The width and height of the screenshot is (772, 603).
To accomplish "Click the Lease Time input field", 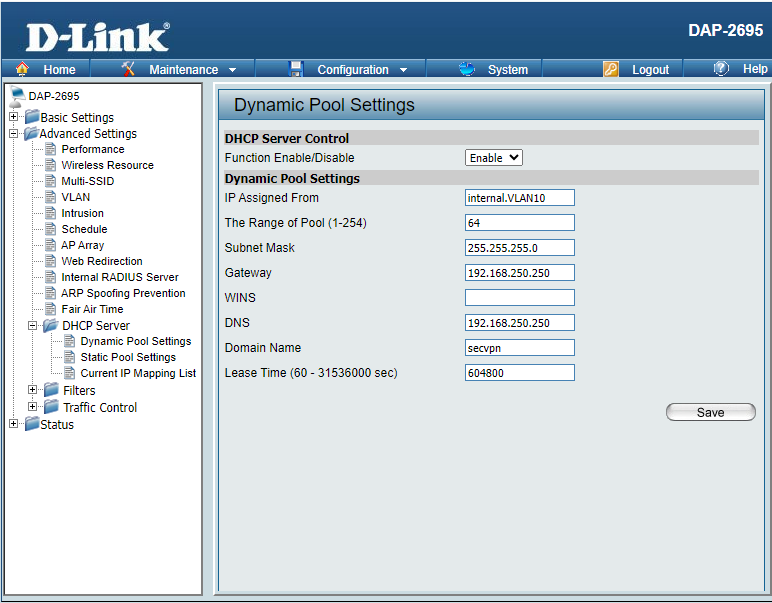I will [x=519, y=373].
